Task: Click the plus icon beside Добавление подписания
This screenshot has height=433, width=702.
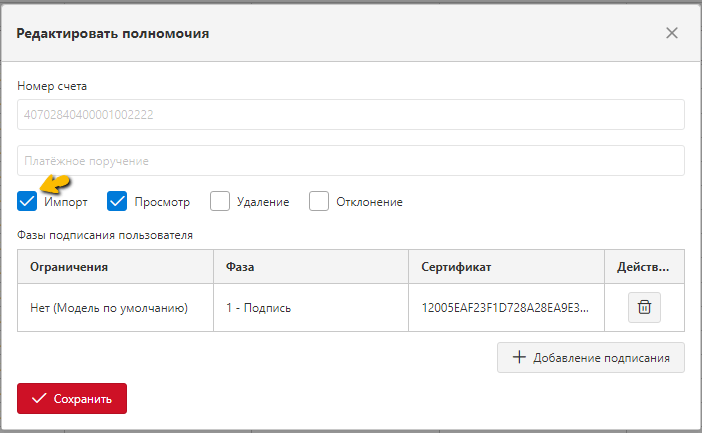Action: click(519, 357)
